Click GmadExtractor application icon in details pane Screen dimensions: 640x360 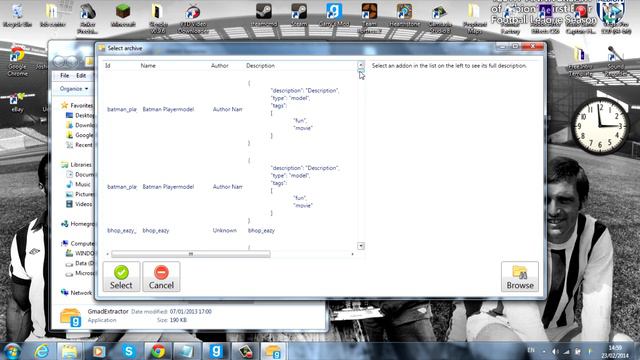pyautogui.click(x=71, y=318)
